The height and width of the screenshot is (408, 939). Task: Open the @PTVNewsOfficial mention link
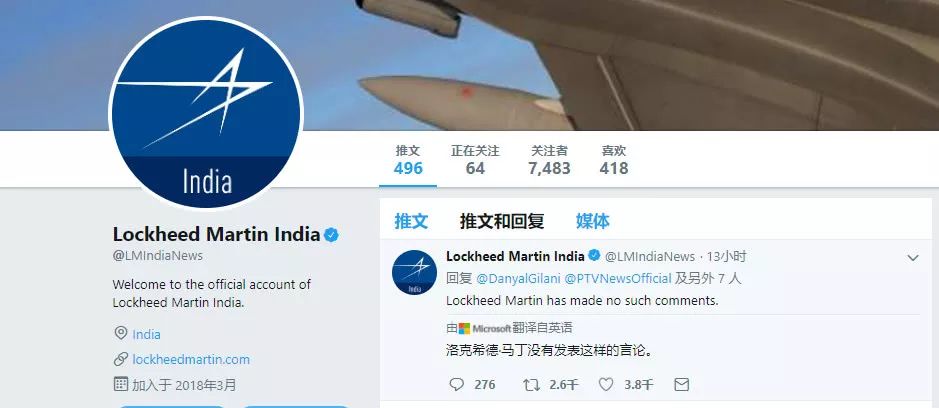[618, 279]
